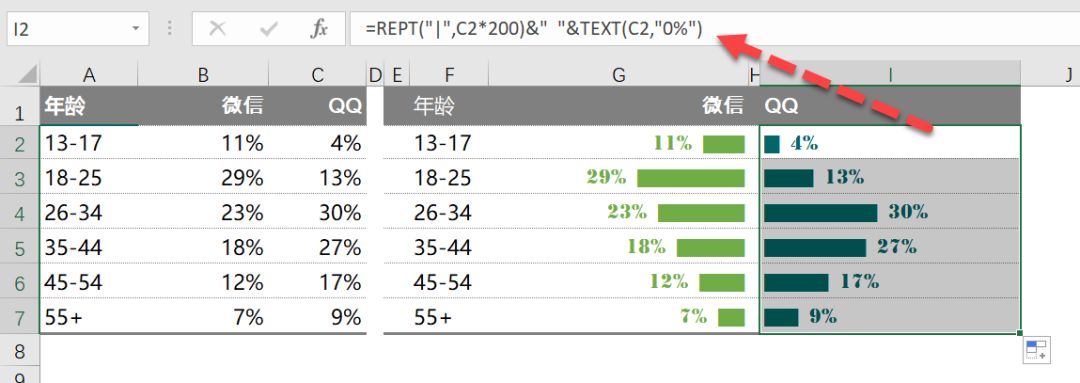Click the Cancel (X) formula bar icon
1080x383 pixels.
point(218,30)
